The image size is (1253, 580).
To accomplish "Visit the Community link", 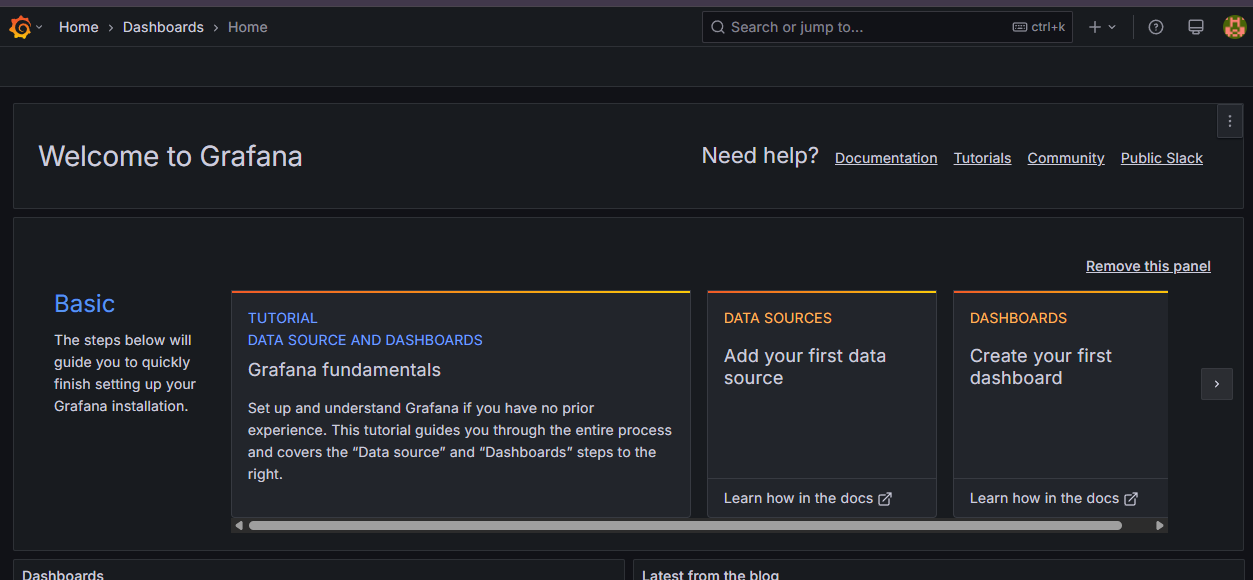I will pyautogui.click(x=1066, y=158).
